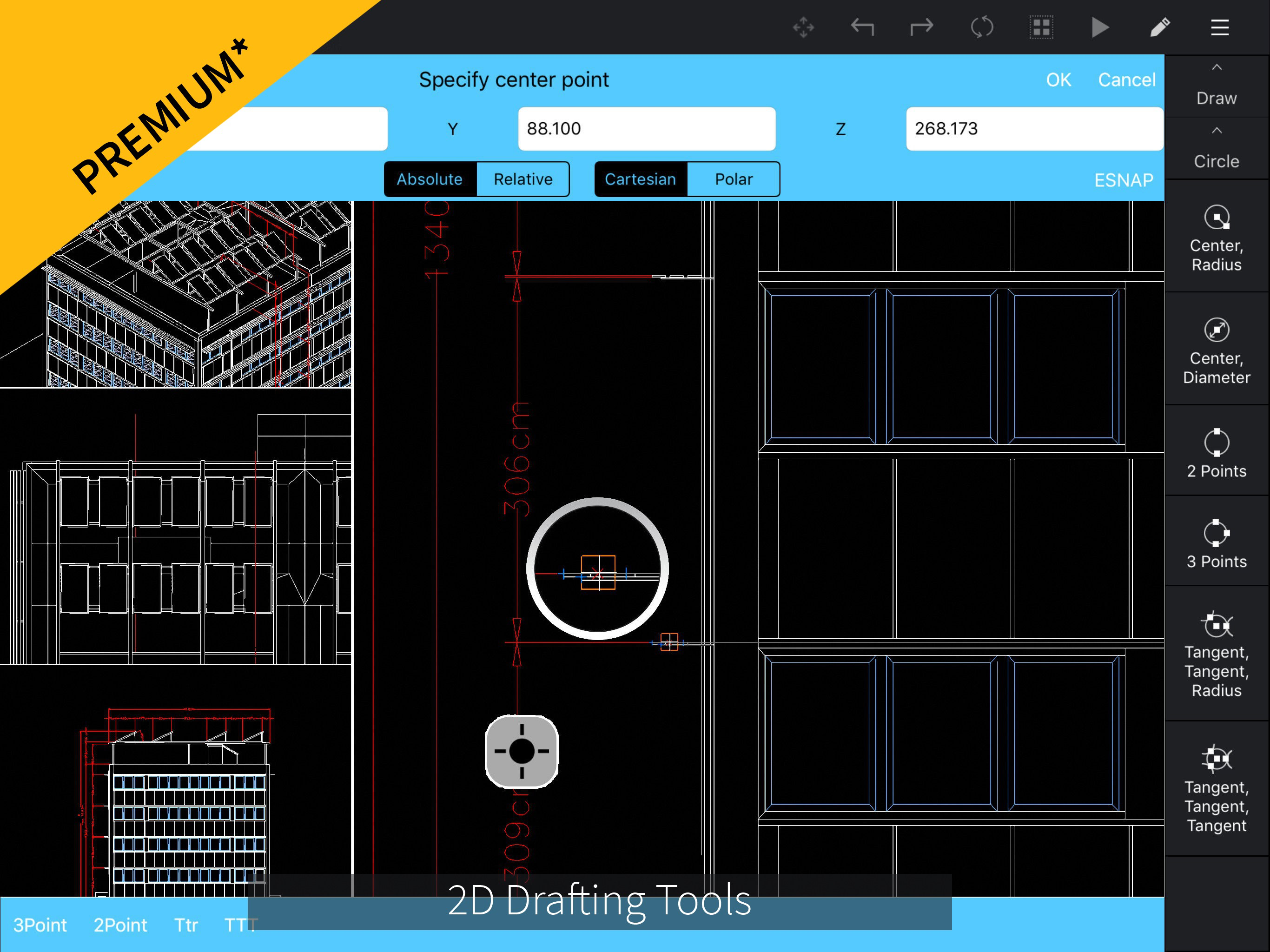Click the redo arrow icon
The width and height of the screenshot is (1270, 952).
tap(921, 27)
